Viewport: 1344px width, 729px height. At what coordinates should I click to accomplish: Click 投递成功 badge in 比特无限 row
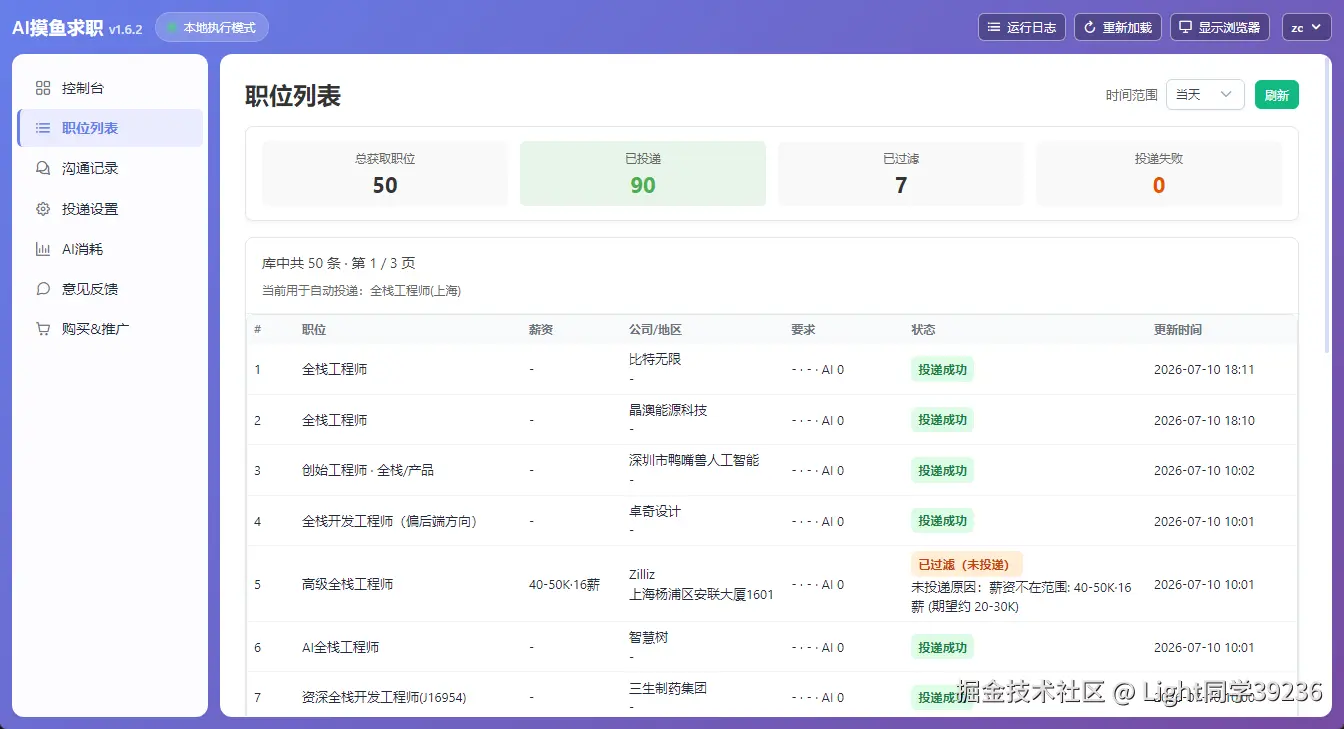coord(942,369)
